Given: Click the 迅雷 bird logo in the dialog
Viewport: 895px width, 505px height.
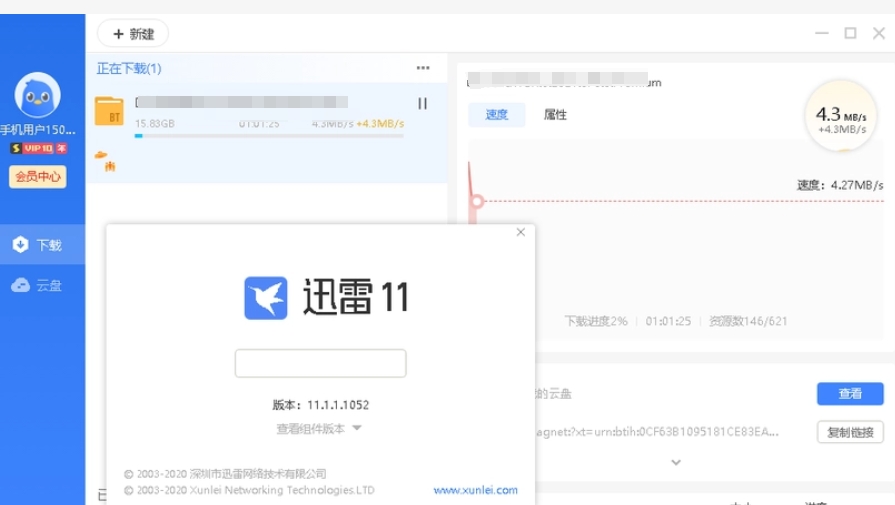Looking at the screenshot, I should click(x=266, y=298).
